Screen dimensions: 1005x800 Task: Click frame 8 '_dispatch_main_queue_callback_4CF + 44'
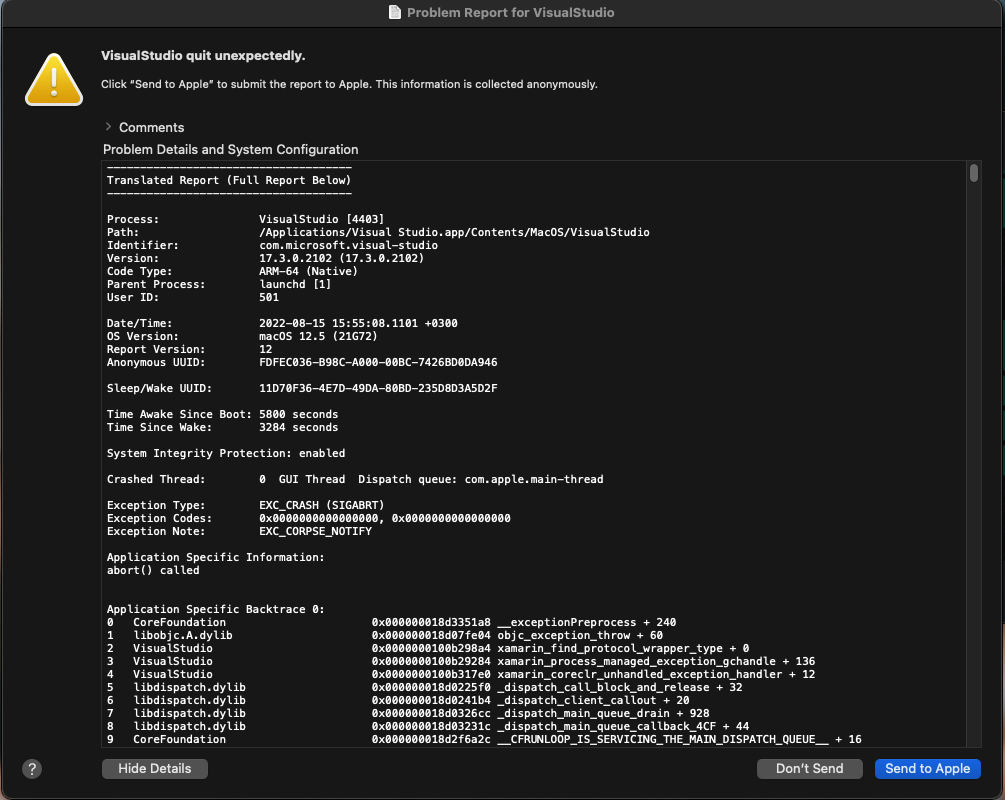[428, 726]
